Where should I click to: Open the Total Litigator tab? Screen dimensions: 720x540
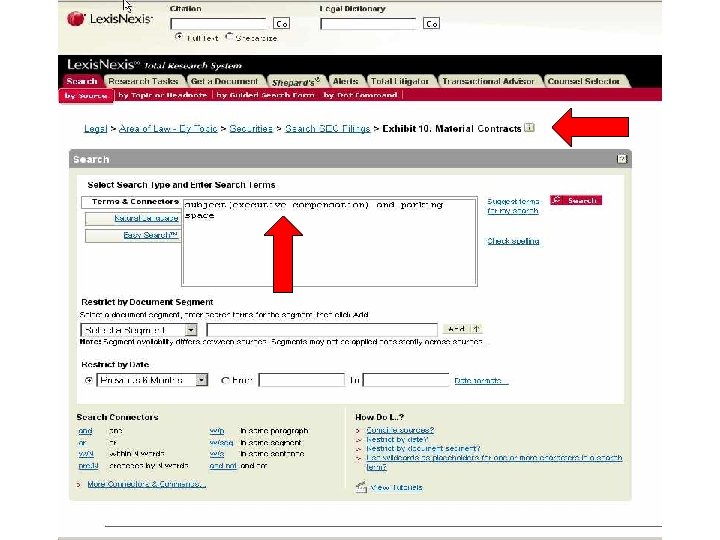tap(400, 81)
